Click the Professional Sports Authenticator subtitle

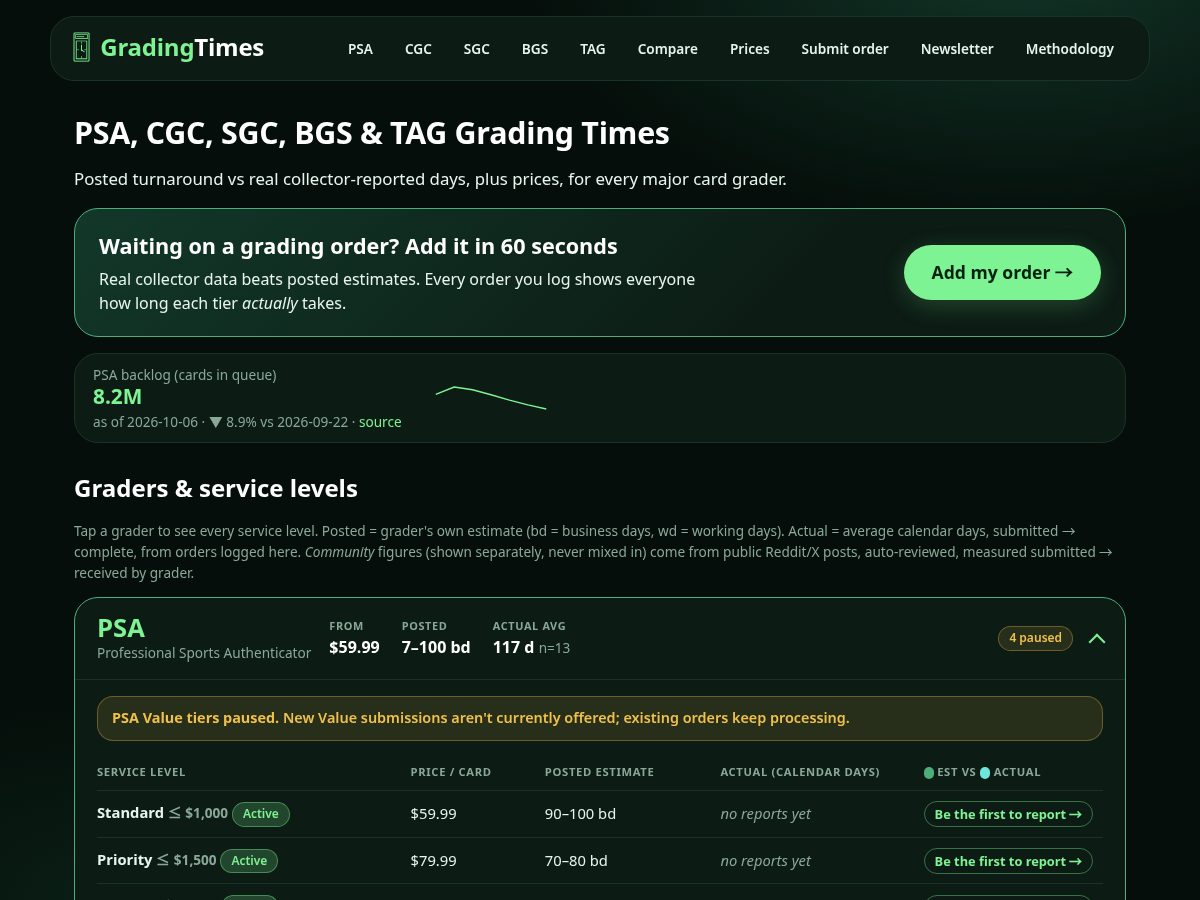(x=204, y=653)
